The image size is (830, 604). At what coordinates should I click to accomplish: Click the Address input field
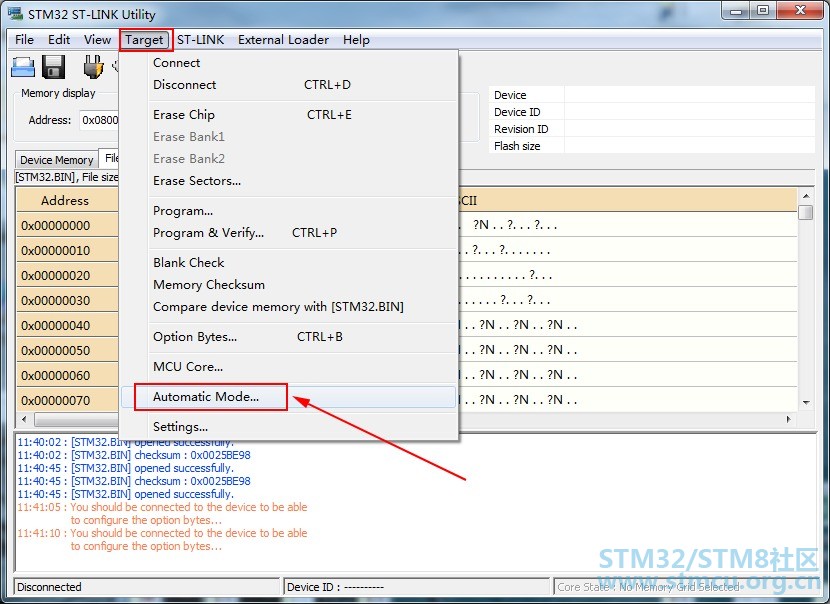pyautogui.click(x=99, y=120)
